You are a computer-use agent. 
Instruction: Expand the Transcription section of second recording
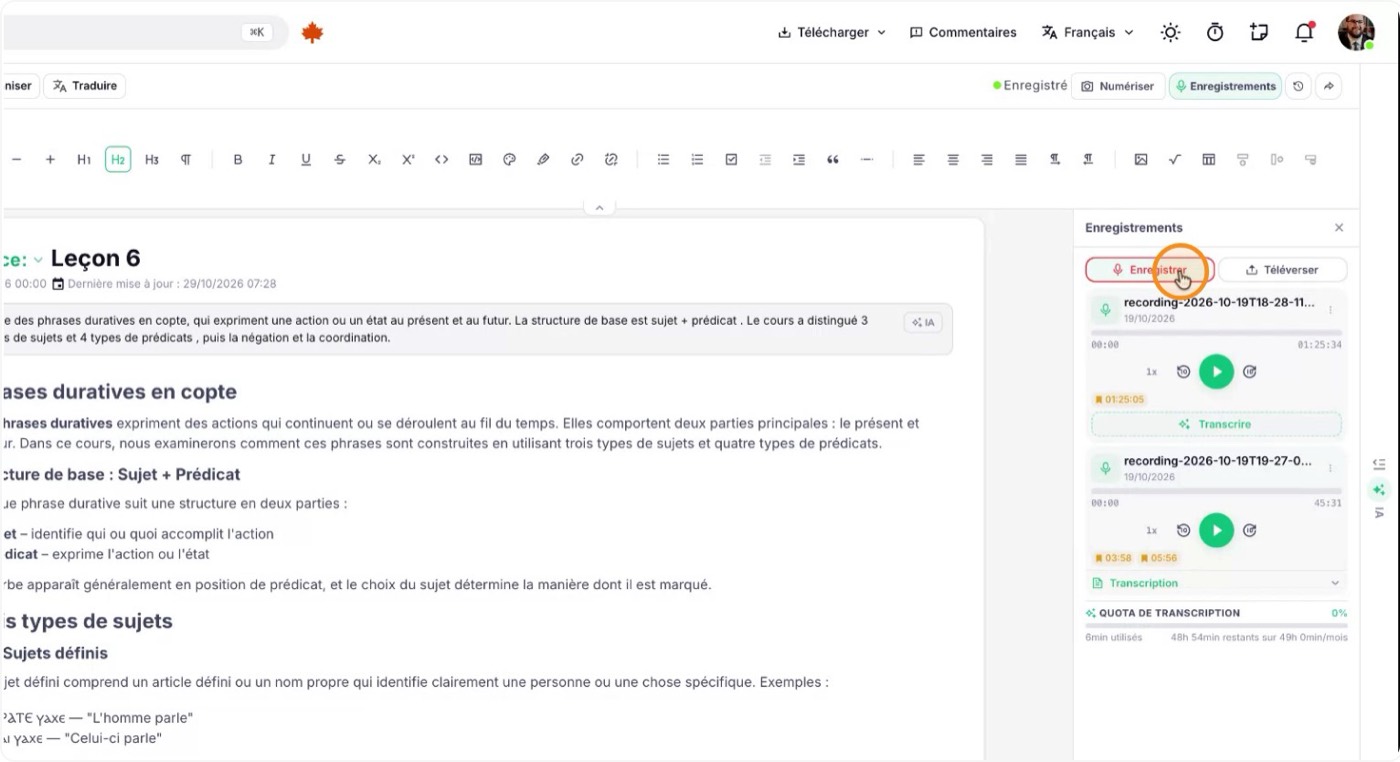(x=1216, y=583)
